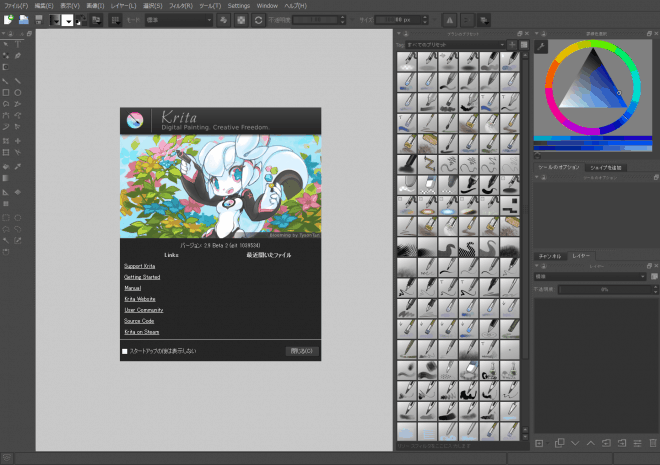Collapse the brush presets docker triangle
660x465 pixels.
(399, 34)
